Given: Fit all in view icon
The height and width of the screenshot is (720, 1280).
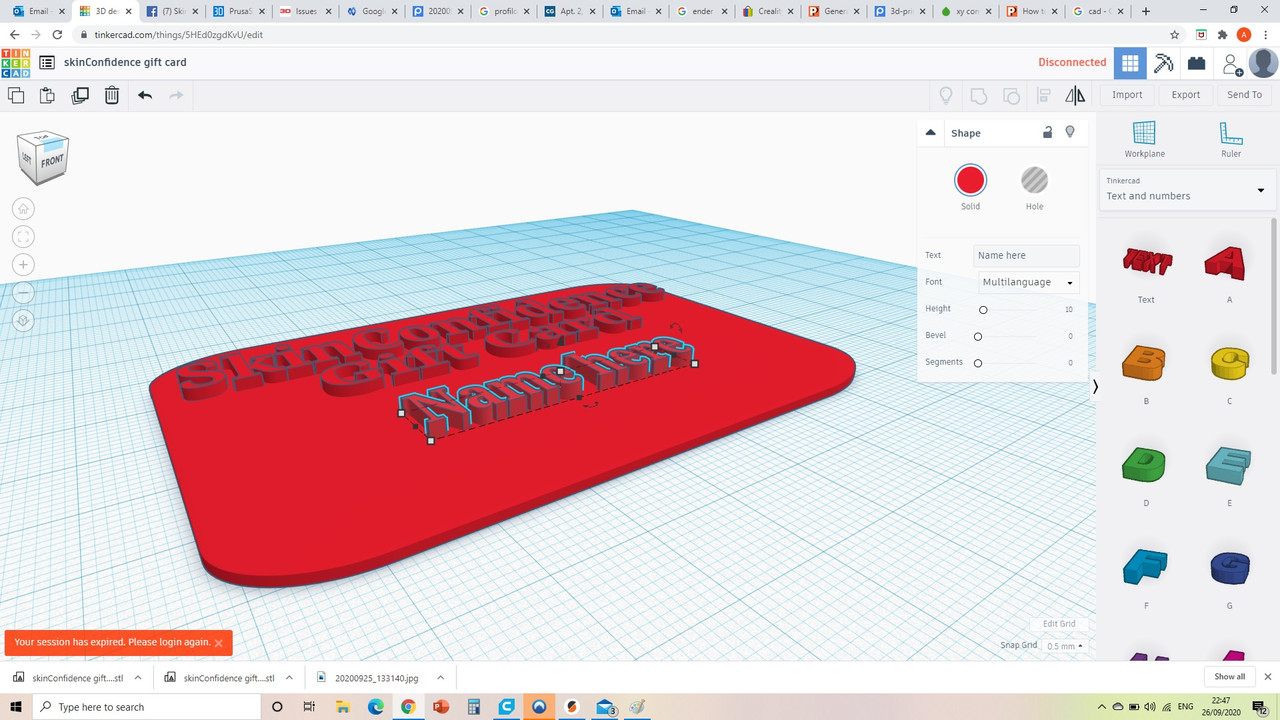Looking at the screenshot, I should click(x=24, y=237).
